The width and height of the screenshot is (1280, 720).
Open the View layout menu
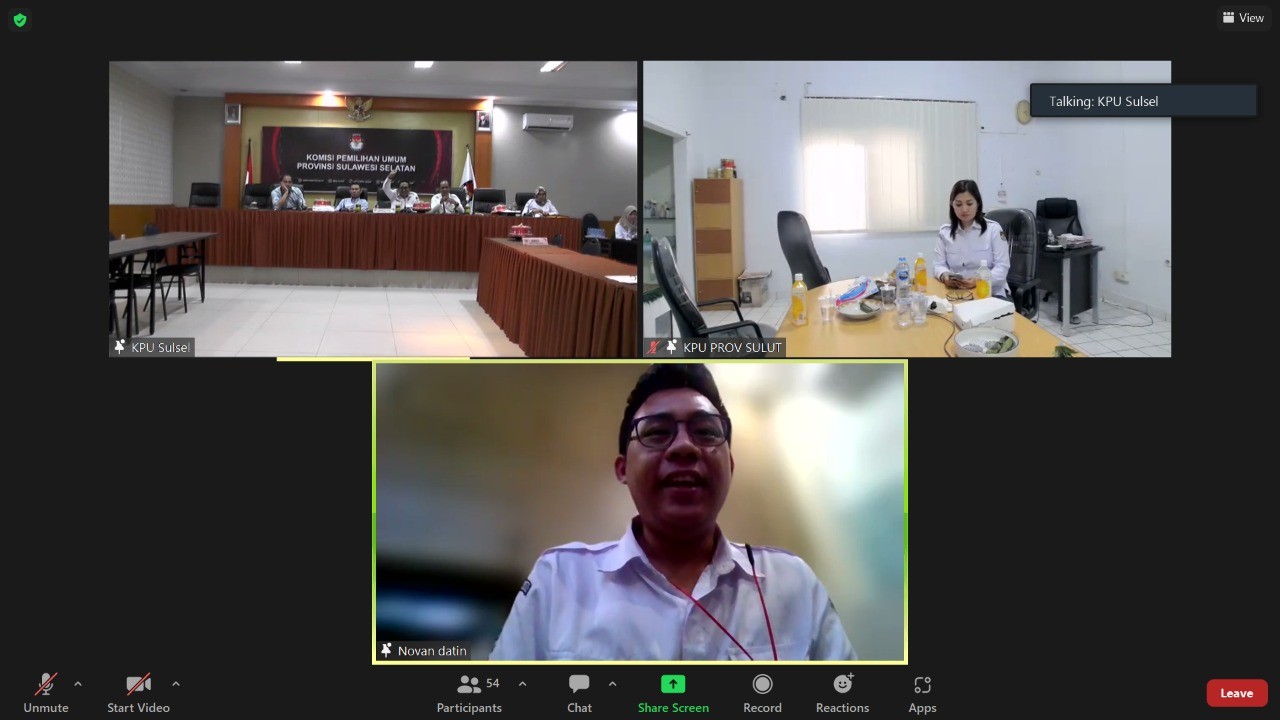(1243, 18)
